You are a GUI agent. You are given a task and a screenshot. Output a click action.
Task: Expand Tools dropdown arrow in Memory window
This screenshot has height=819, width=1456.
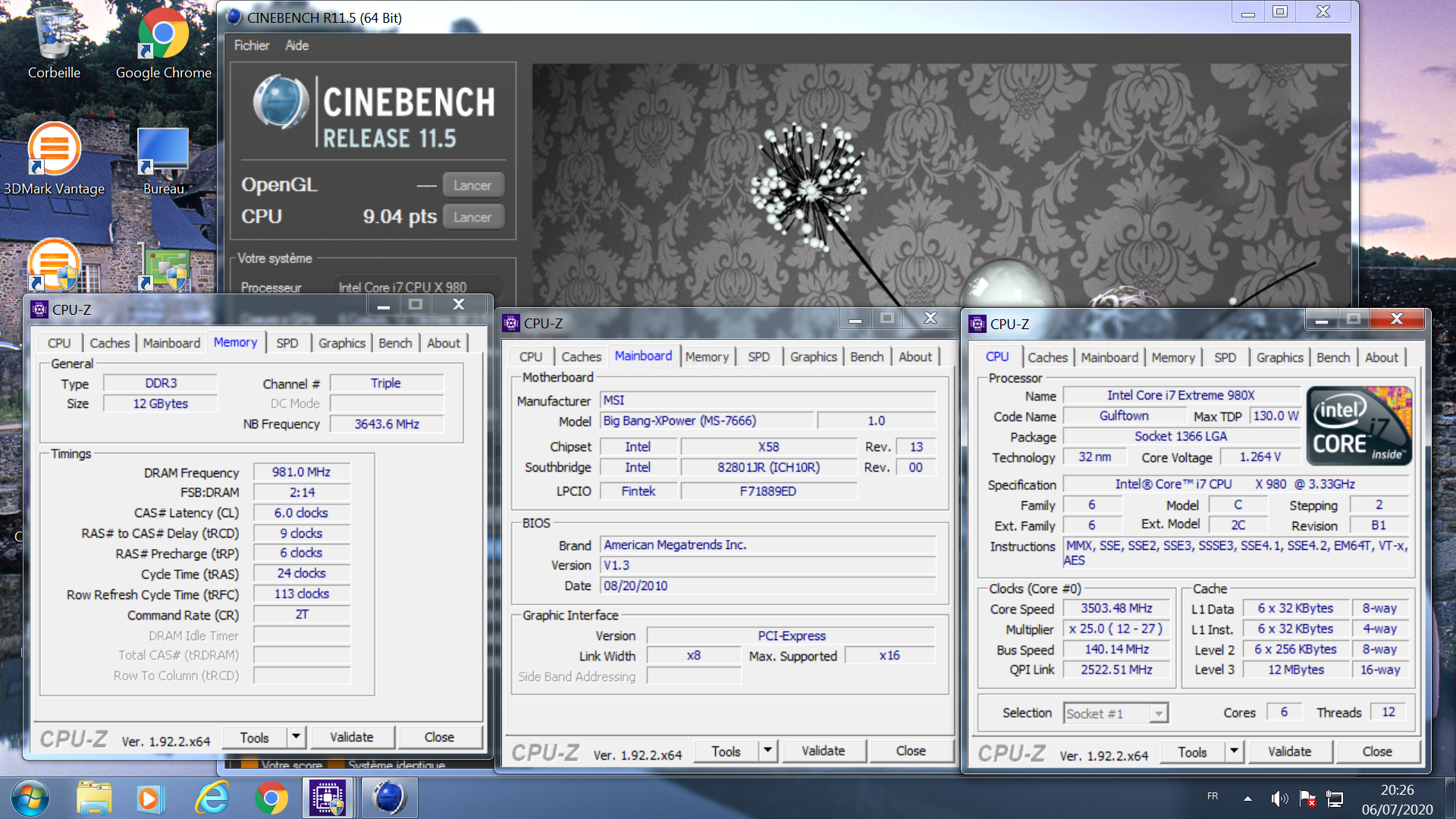click(x=296, y=737)
